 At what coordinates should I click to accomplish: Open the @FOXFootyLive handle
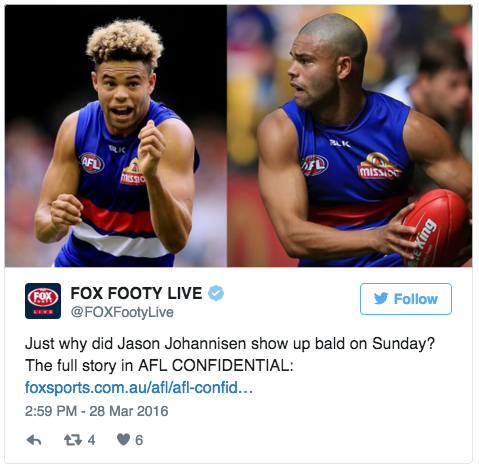point(122,312)
